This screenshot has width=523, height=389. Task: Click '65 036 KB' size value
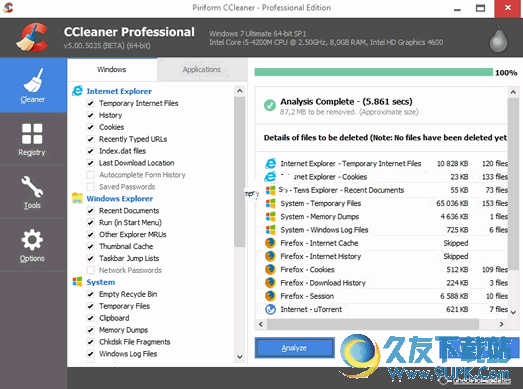coord(452,203)
